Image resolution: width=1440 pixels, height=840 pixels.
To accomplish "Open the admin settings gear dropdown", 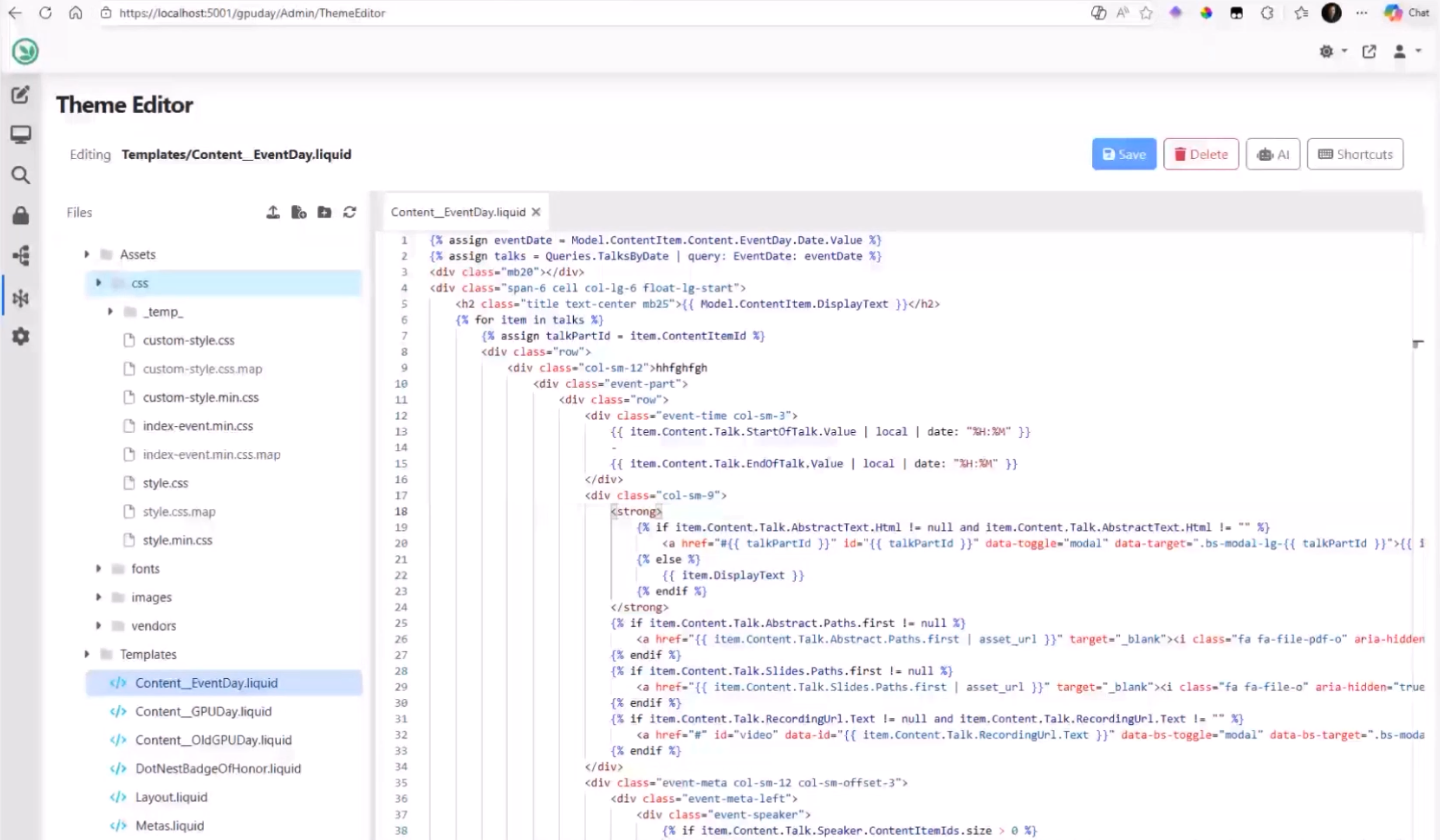I will click(x=1333, y=51).
